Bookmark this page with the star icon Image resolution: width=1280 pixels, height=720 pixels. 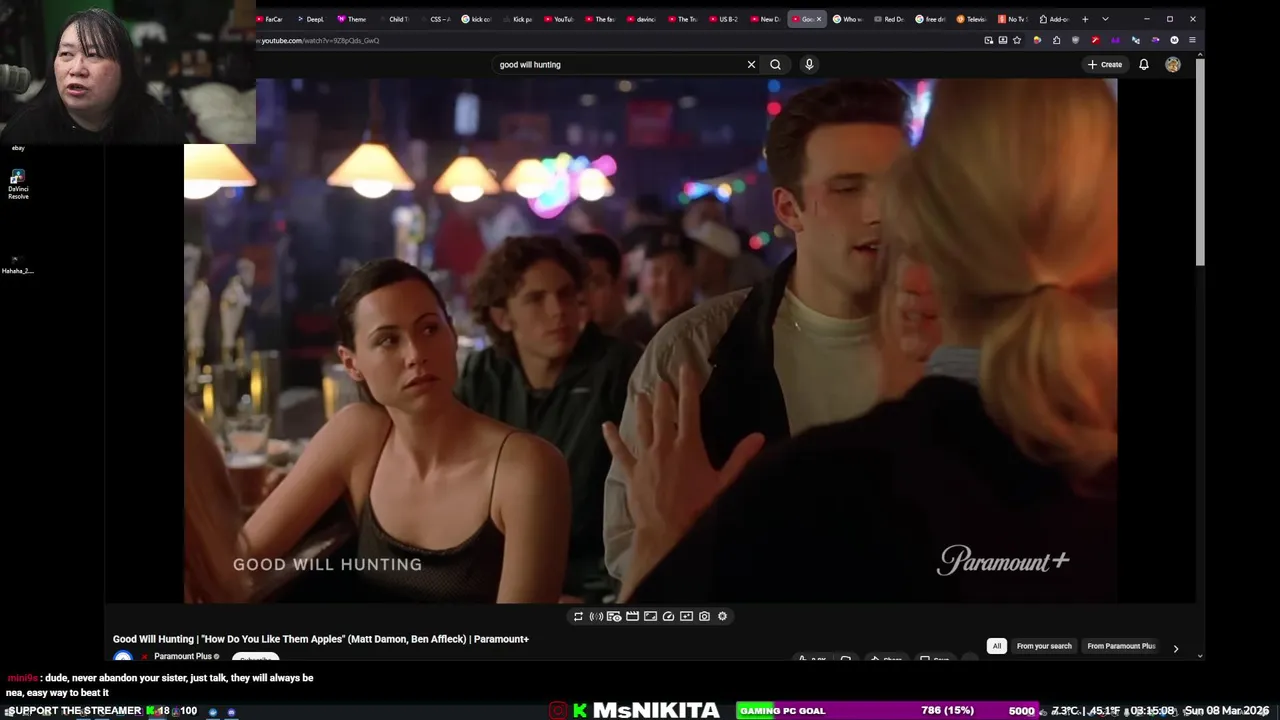[x=1017, y=40]
